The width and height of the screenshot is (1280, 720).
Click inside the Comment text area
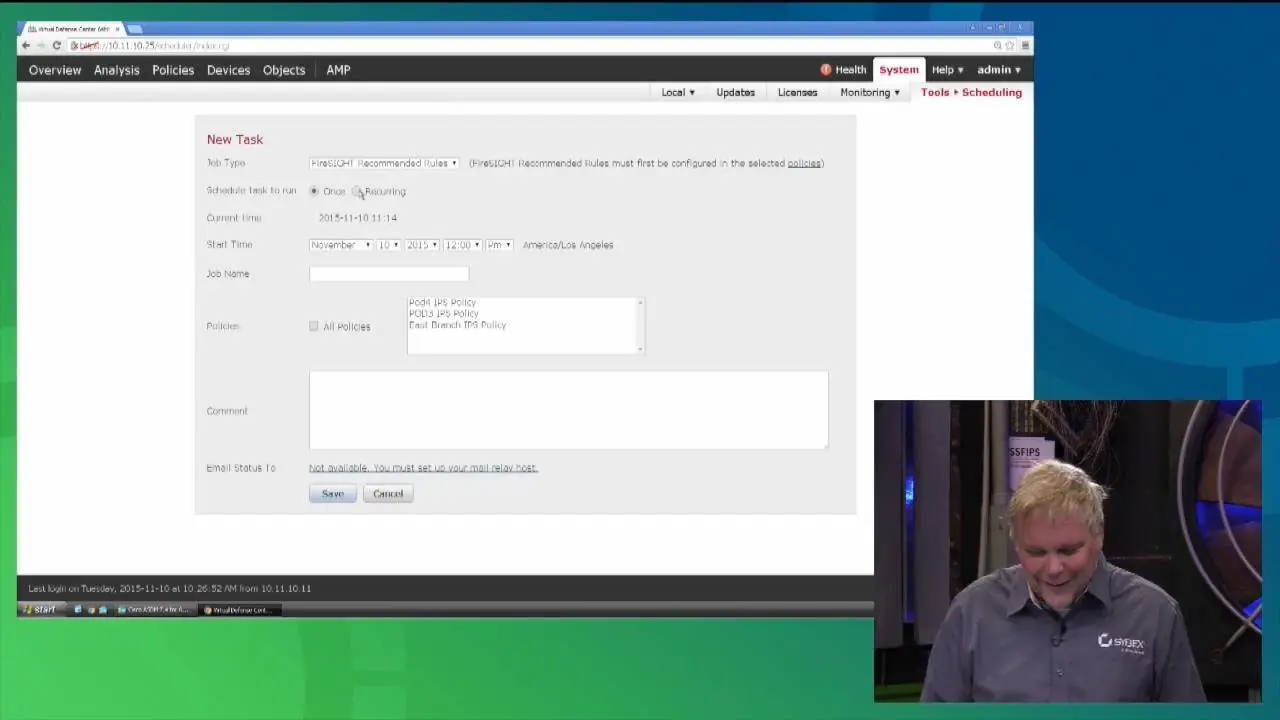click(569, 410)
